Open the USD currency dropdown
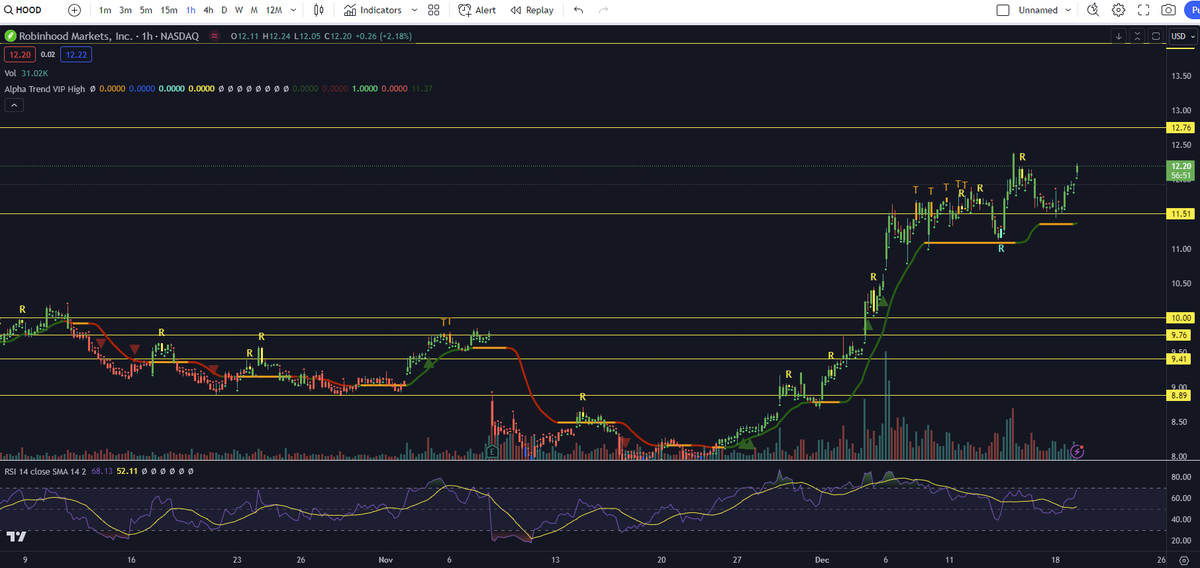 coord(1181,36)
